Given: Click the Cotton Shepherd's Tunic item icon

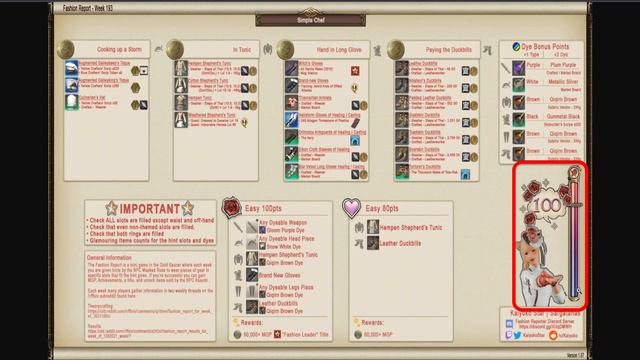Looking at the screenshot, I should coord(181,85).
